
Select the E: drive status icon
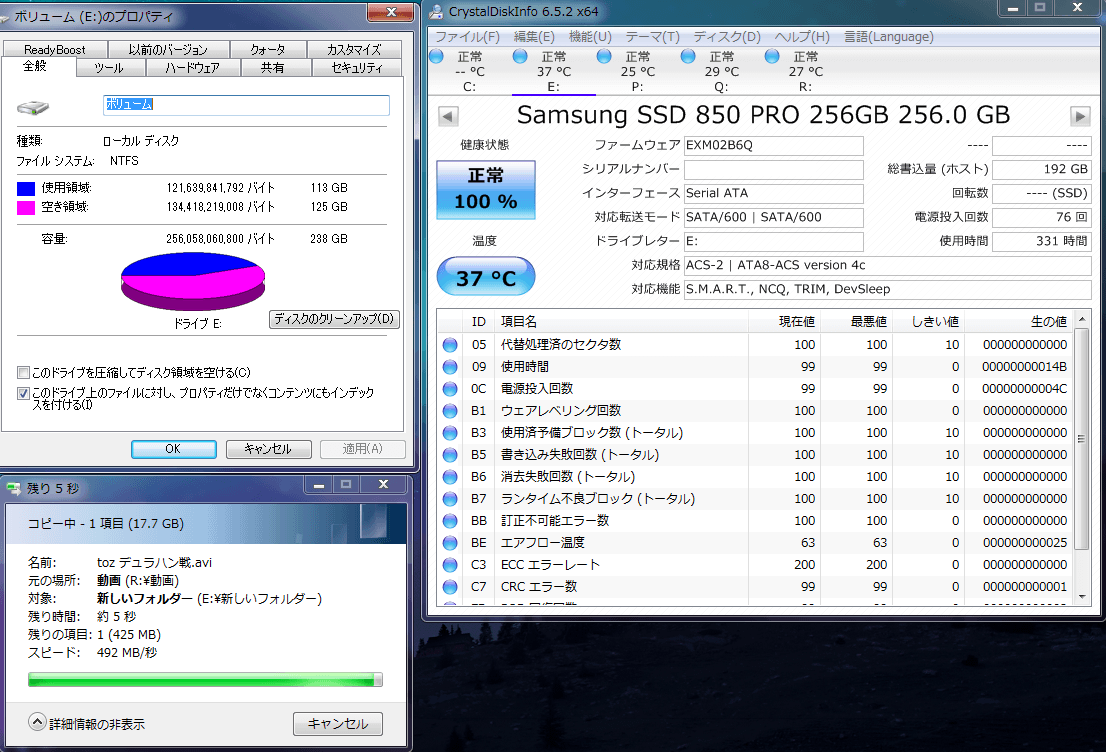coord(521,56)
